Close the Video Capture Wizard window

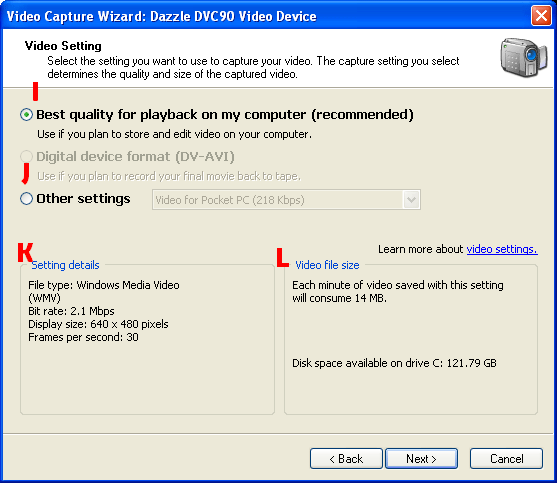point(541,16)
